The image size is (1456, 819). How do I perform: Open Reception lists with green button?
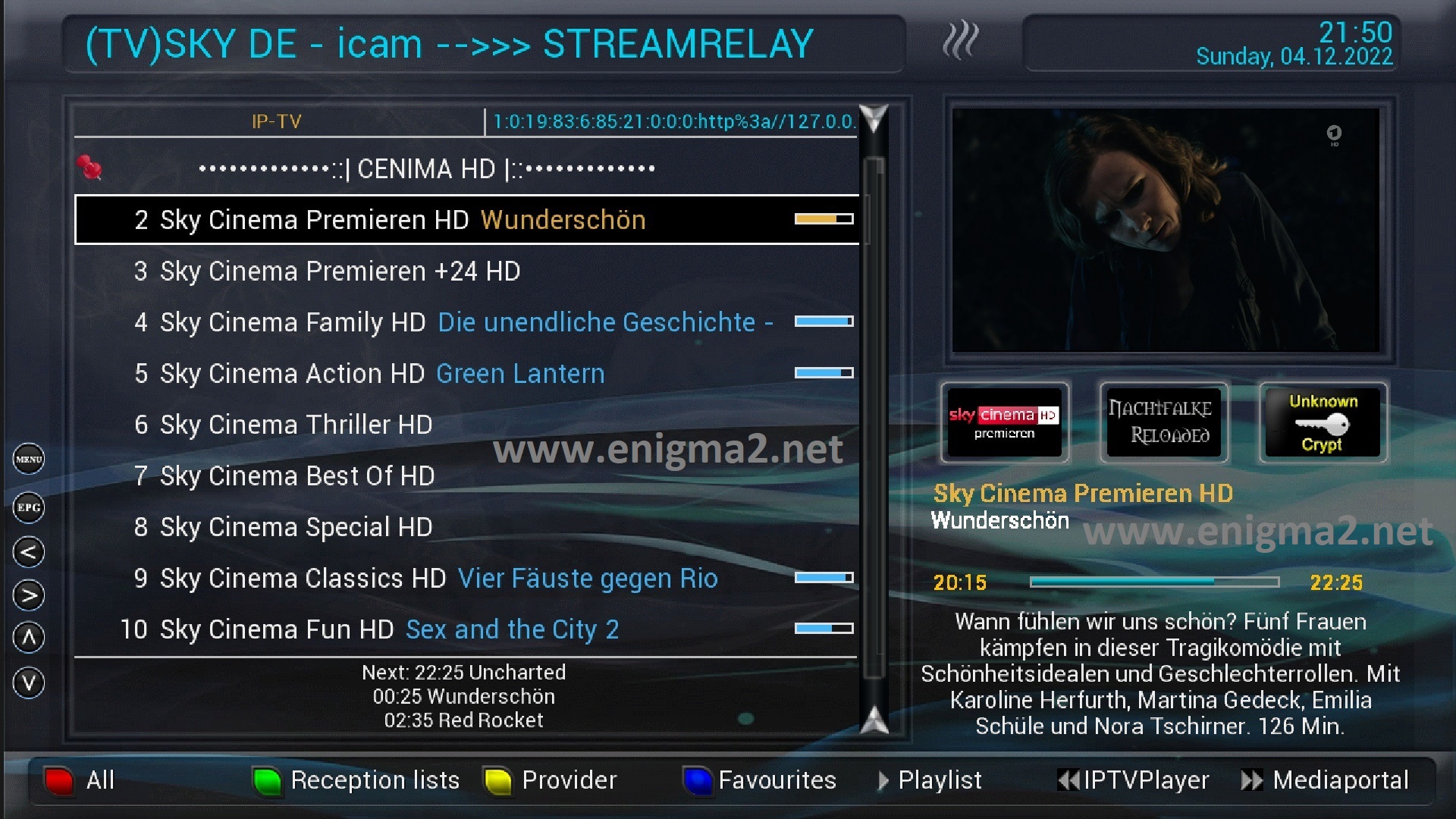coord(356,780)
